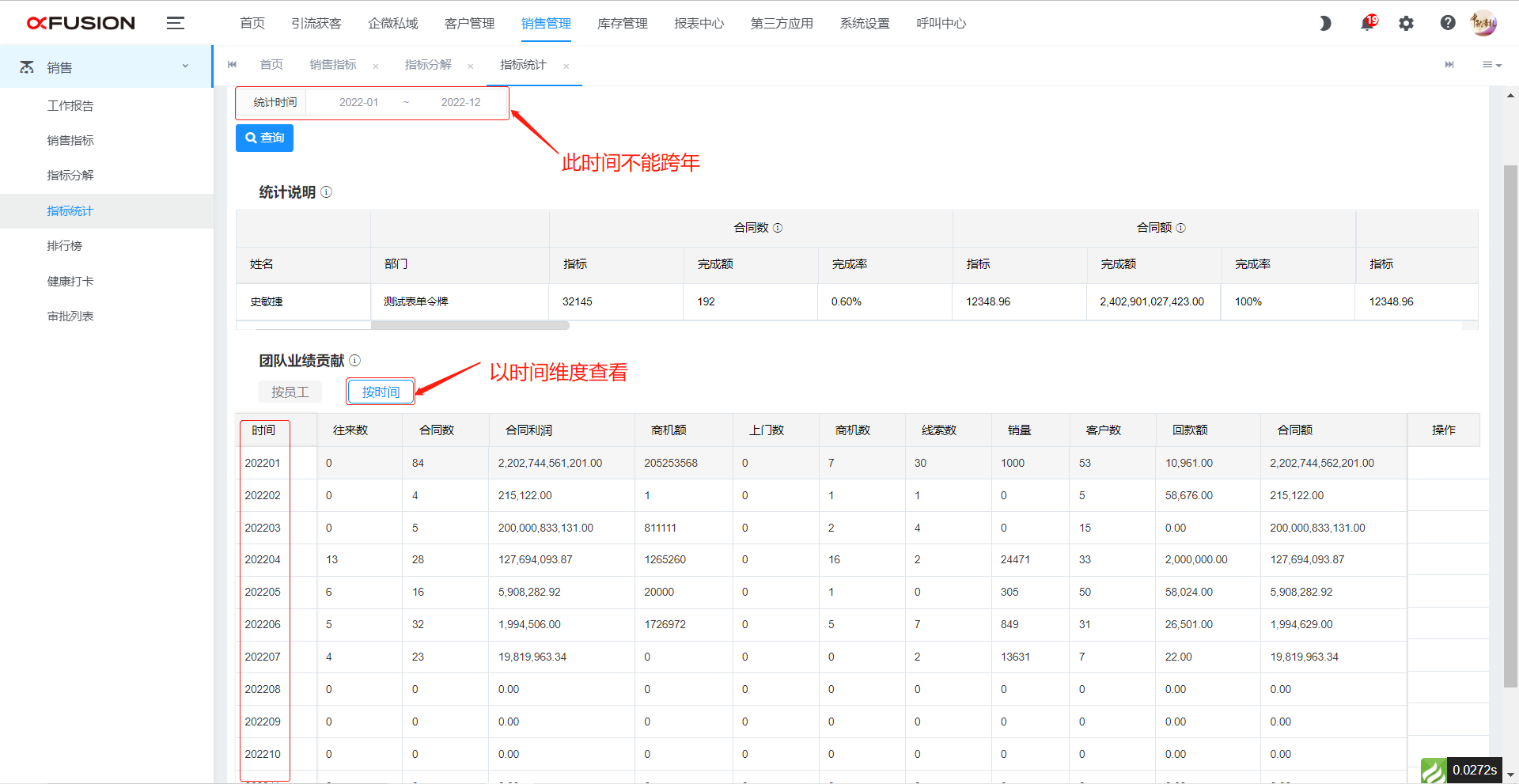Viewport: 1519px width, 784px height.
Task: Click info icon next to 合同额 header
Action: [1180, 228]
